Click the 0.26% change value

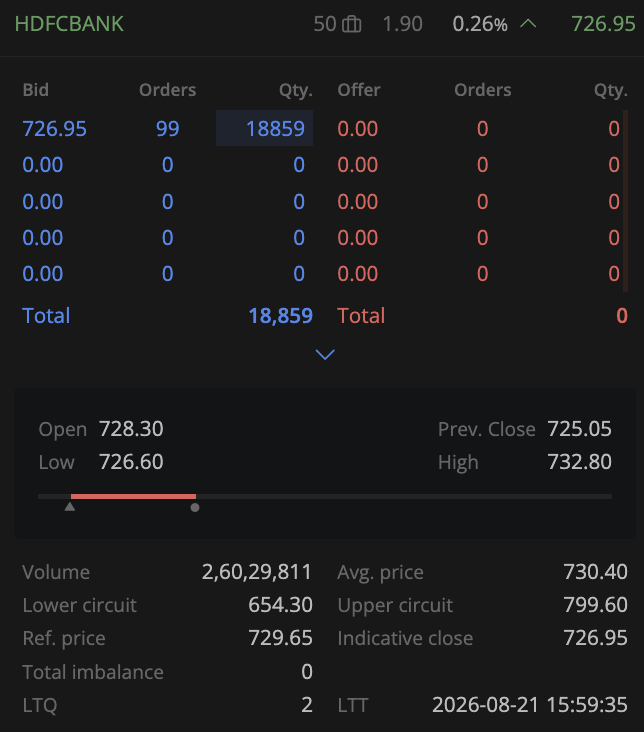point(480,24)
